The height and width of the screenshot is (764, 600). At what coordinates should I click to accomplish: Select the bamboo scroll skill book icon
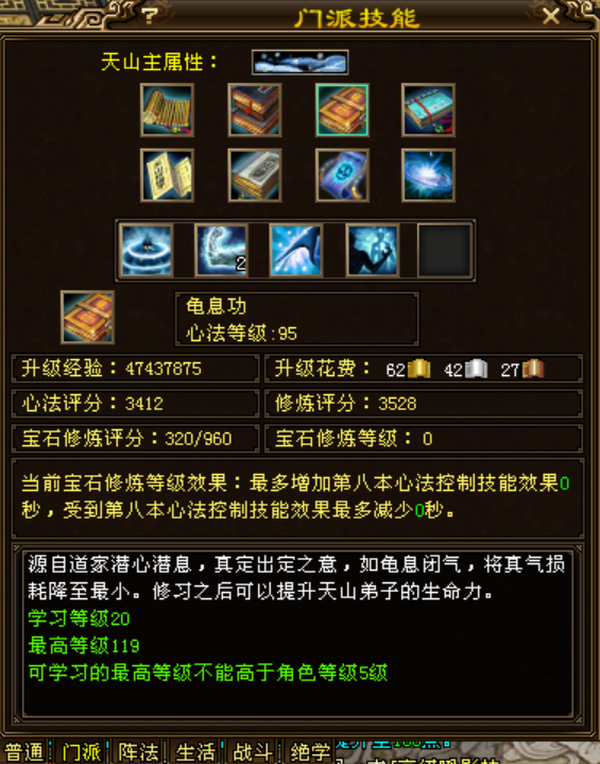point(167,110)
